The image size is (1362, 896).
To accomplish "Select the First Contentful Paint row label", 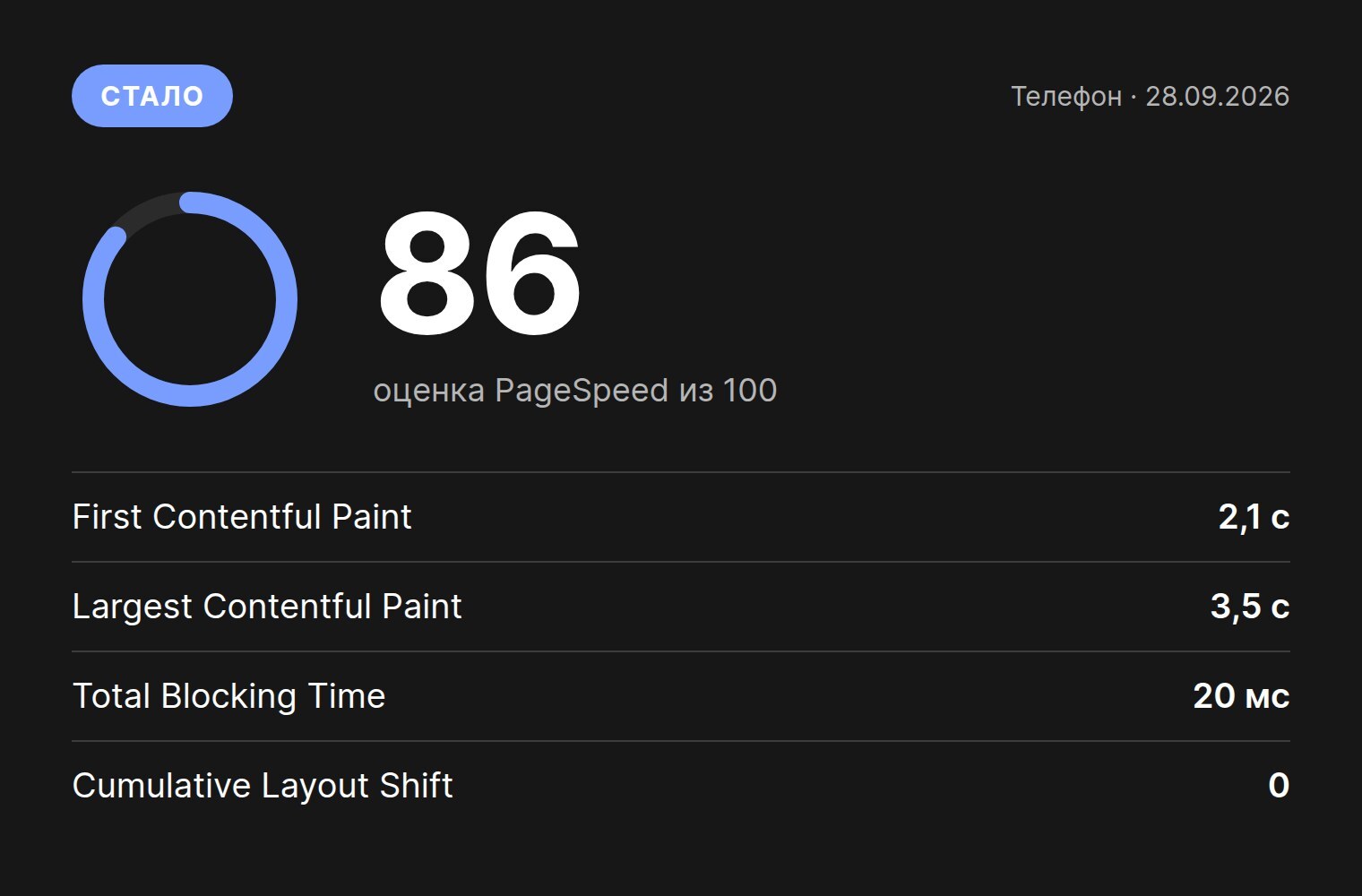I will pyautogui.click(x=242, y=517).
